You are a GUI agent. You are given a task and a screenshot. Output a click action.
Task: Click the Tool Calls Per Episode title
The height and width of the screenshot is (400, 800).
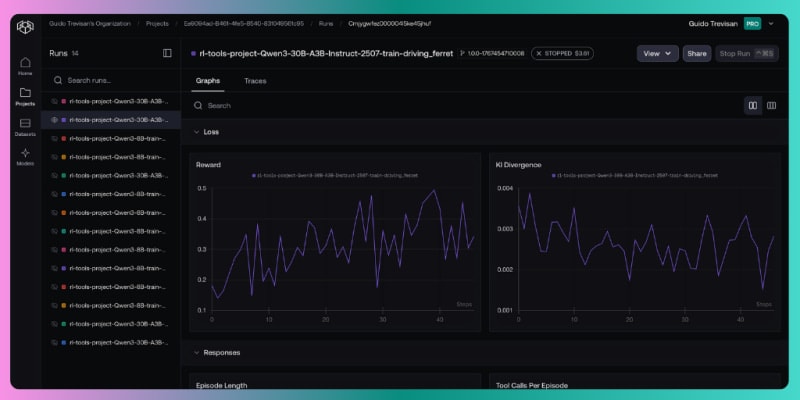pyautogui.click(x=532, y=385)
